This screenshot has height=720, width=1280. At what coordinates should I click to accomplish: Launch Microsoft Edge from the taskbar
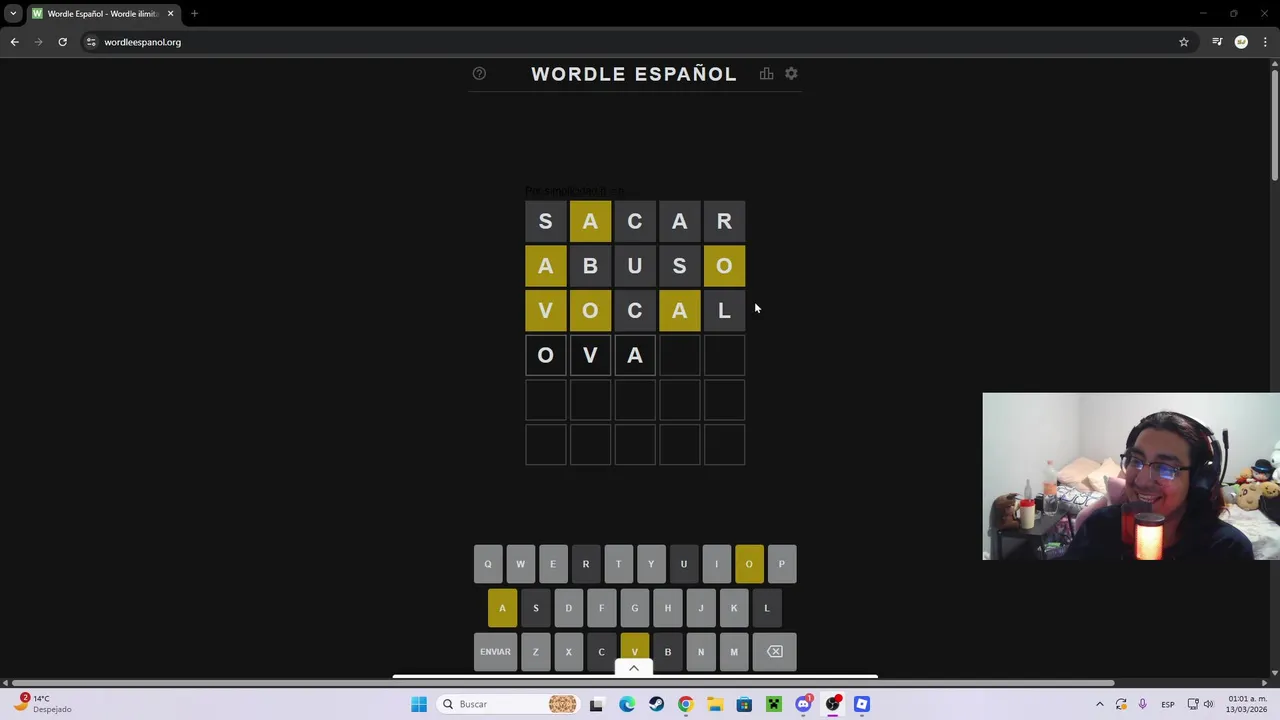pos(627,704)
